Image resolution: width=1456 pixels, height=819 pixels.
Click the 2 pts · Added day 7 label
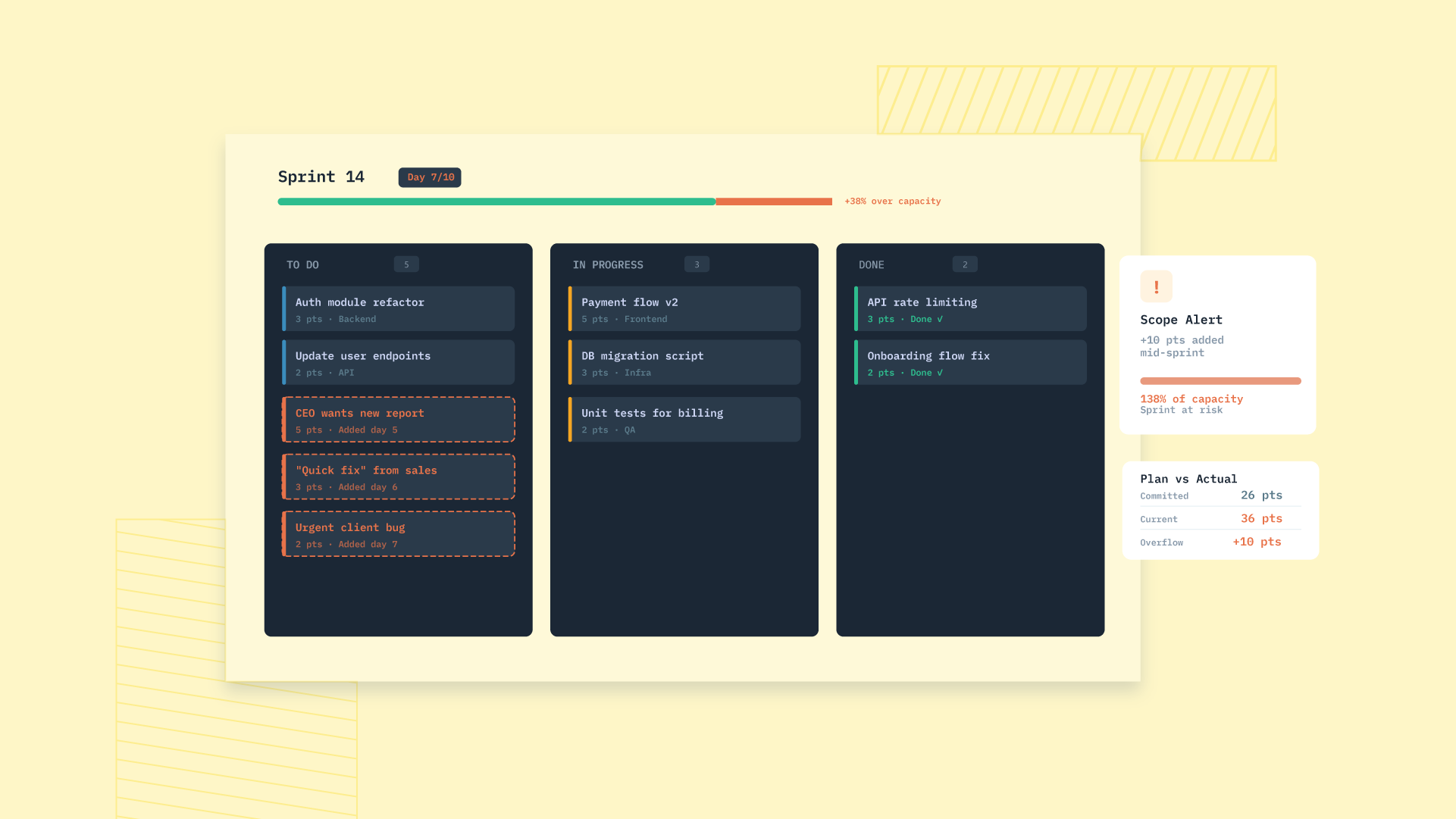click(346, 544)
